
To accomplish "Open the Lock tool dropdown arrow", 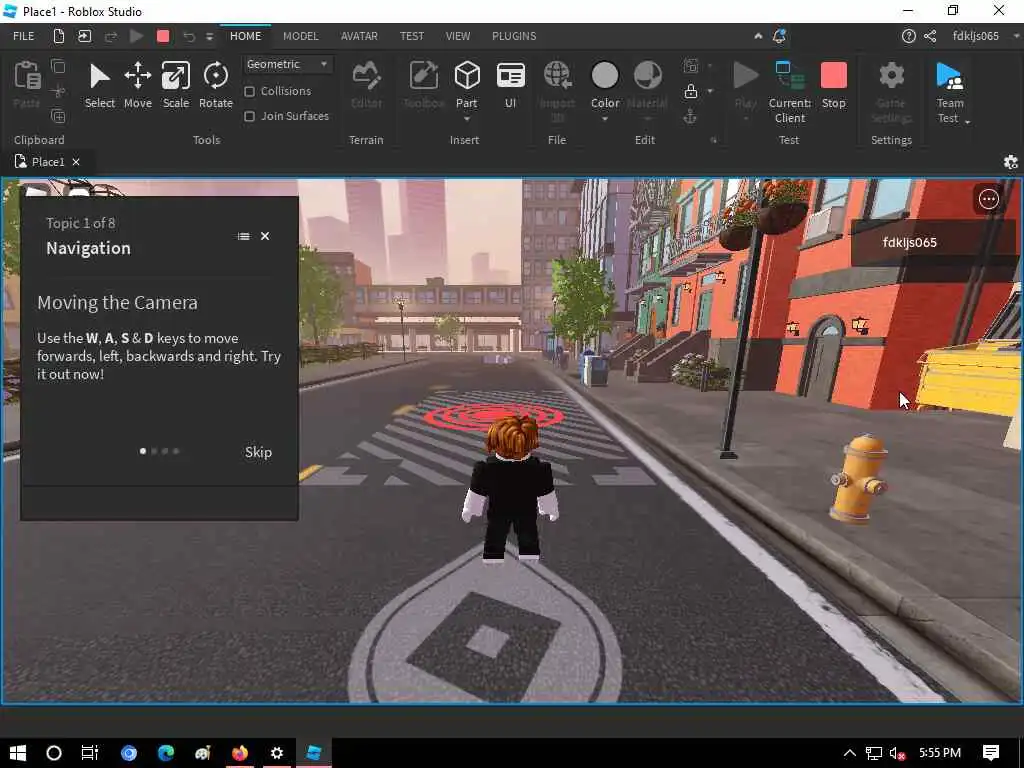I will tap(710, 91).
